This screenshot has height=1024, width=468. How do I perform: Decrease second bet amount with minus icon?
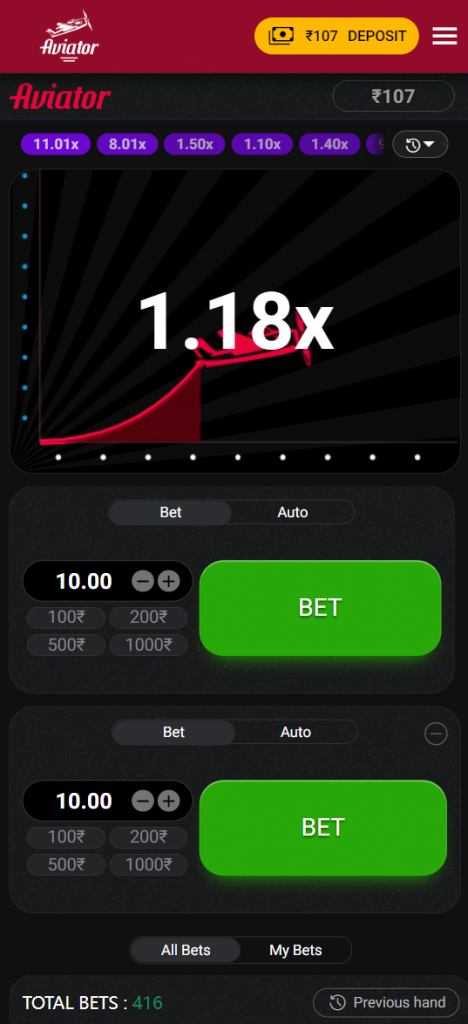coord(143,801)
